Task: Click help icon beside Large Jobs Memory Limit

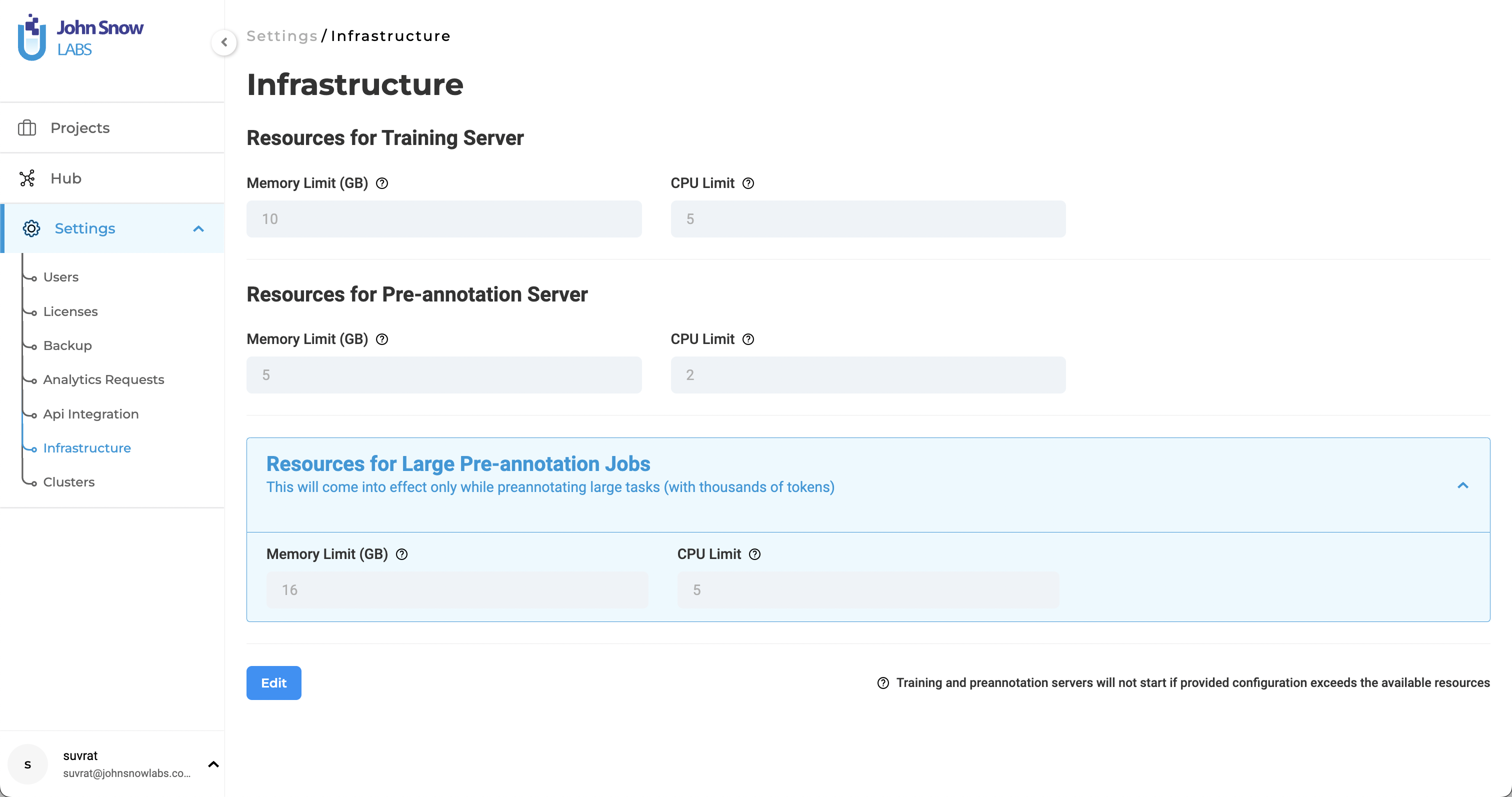Action: pos(401,554)
